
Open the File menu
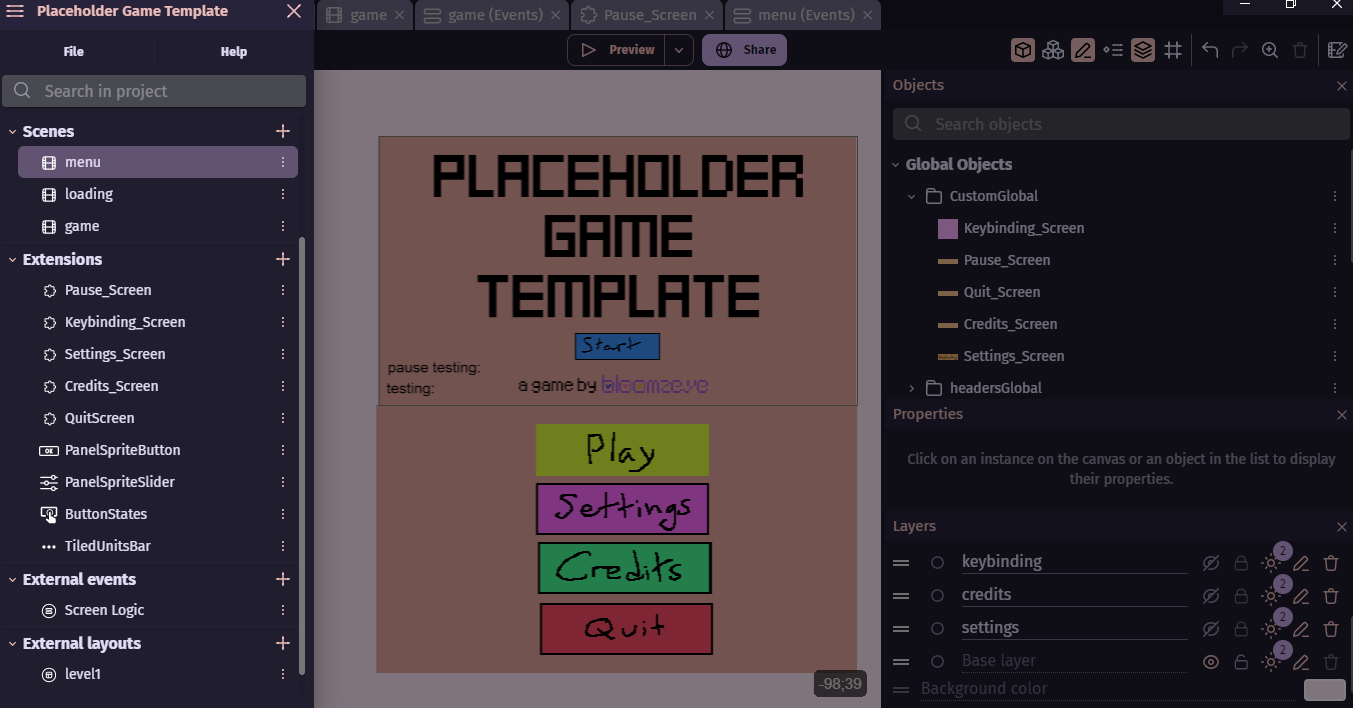(x=74, y=52)
